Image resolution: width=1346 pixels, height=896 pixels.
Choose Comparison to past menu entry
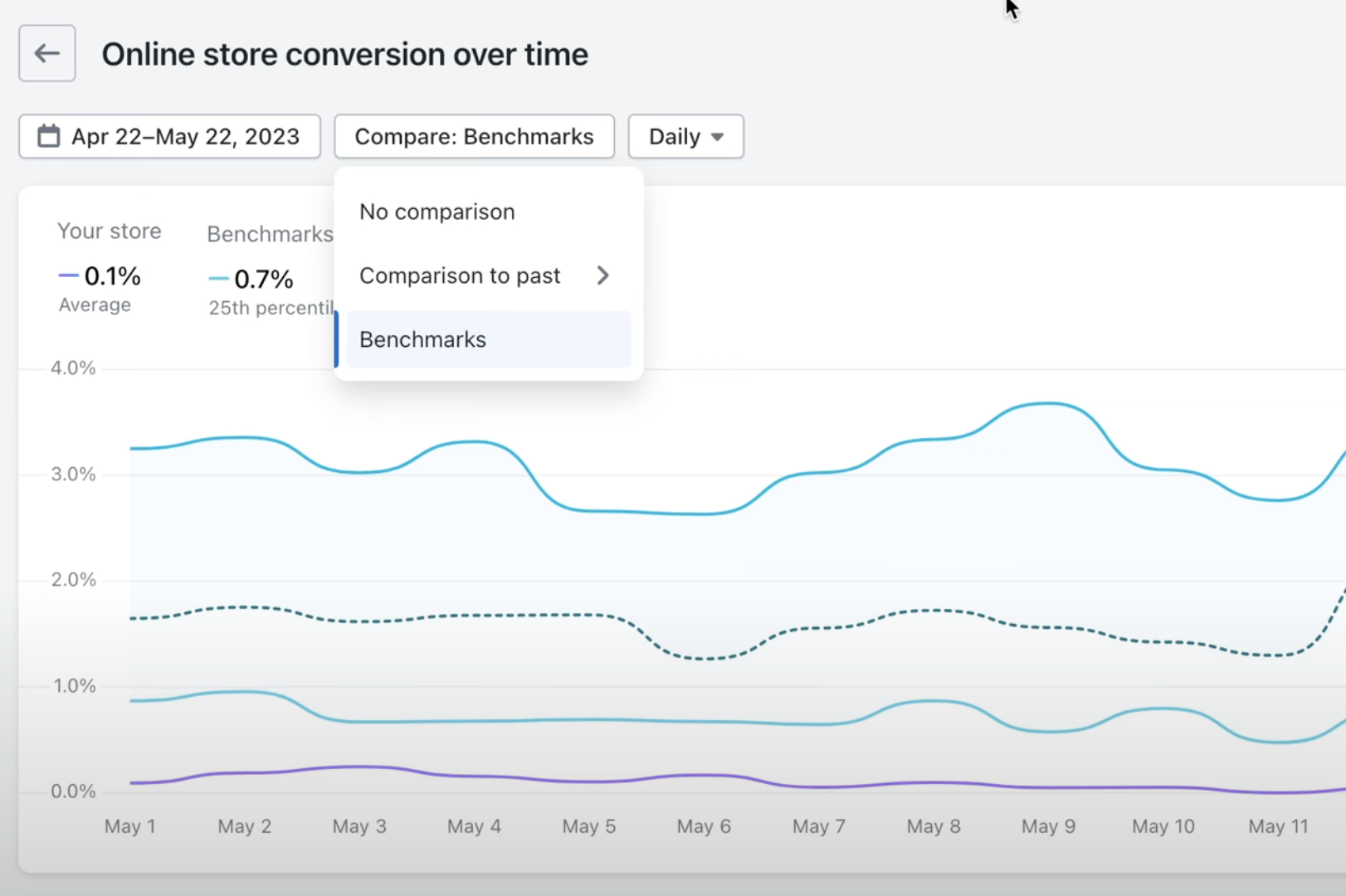click(460, 275)
